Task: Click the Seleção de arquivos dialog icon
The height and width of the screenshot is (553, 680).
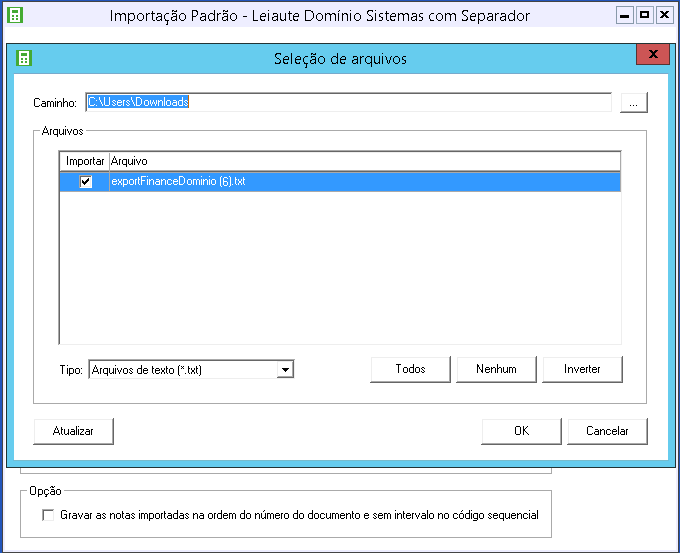Action: [x=24, y=58]
